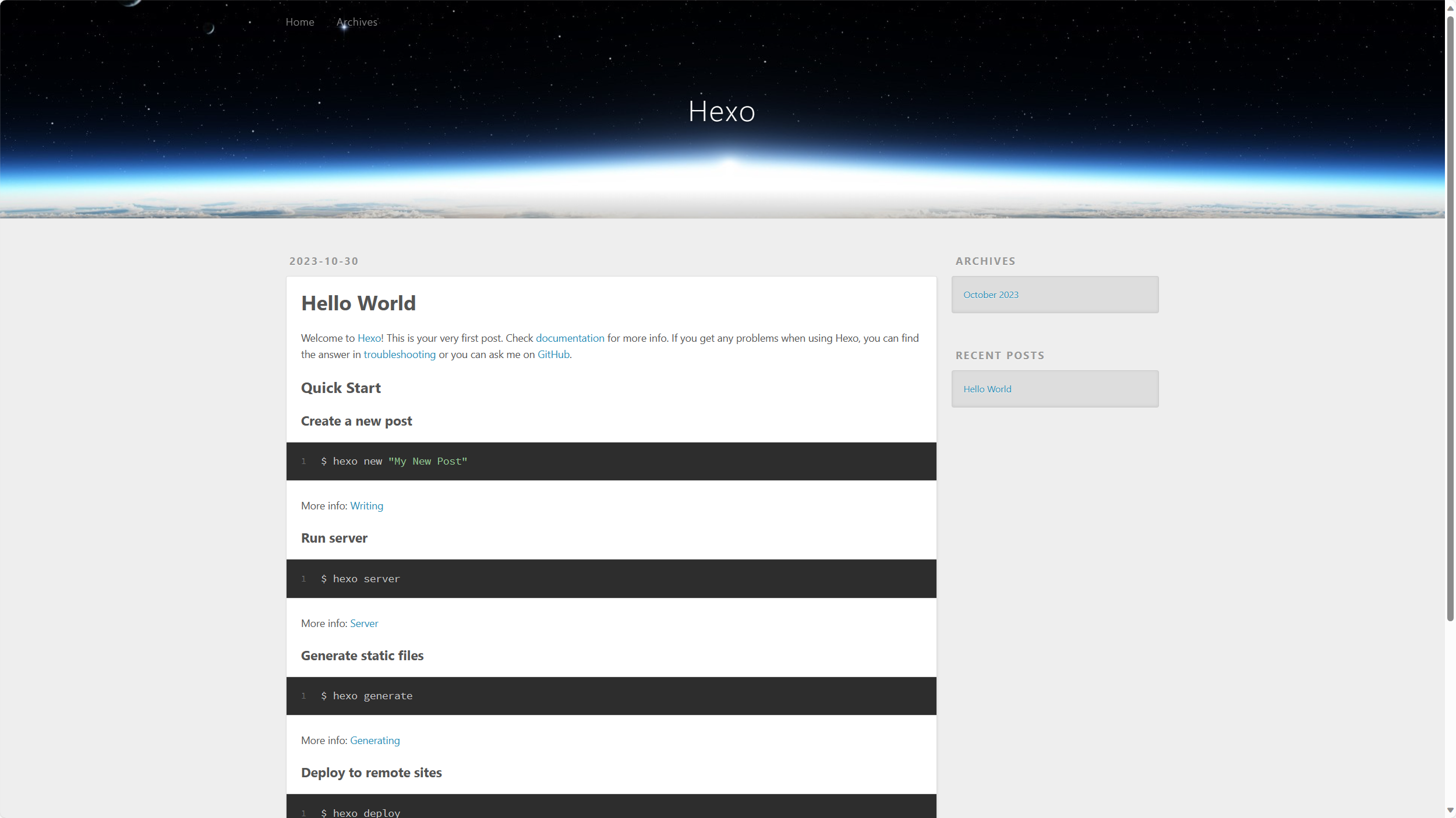
Task: Follow the Hexo link in the welcome text
Action: pyautogui.click(x=369, y=338)
